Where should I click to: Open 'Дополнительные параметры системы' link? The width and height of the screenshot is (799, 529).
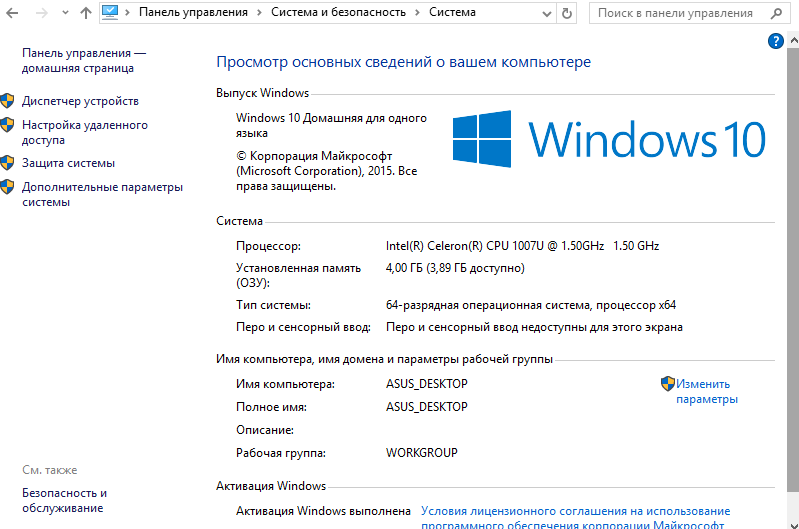102,195
